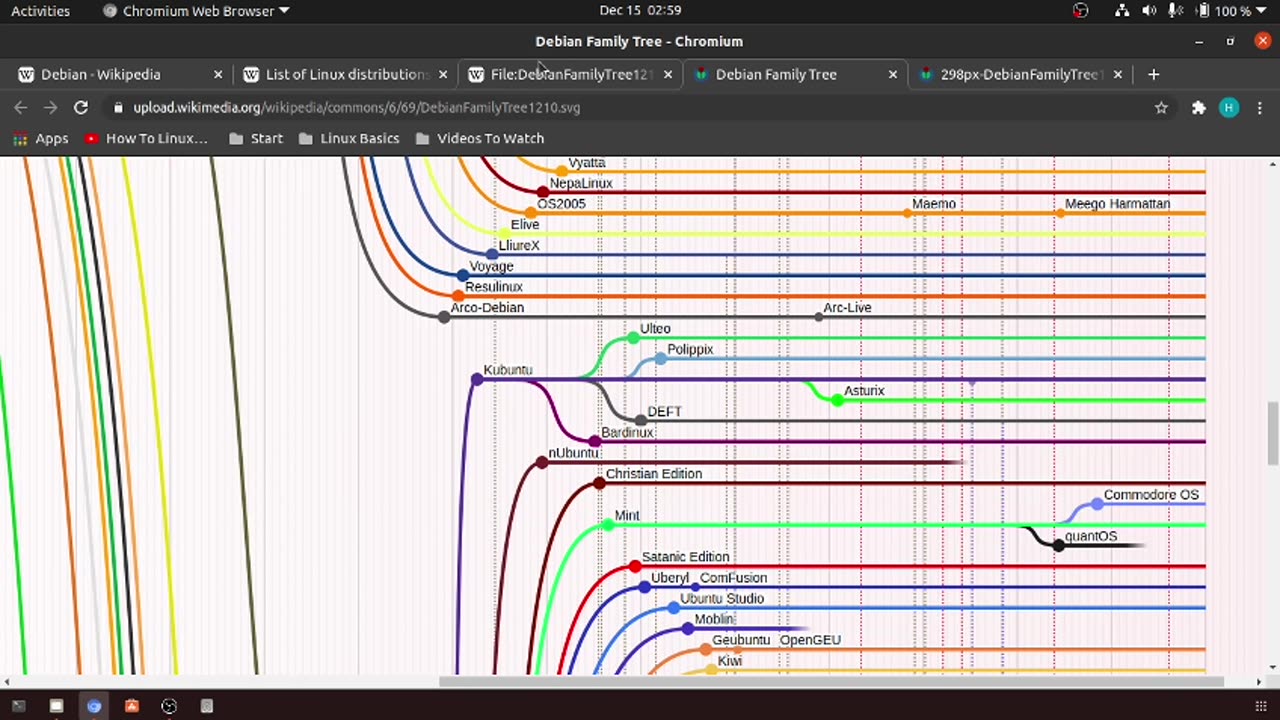Click the vertical scrollbar thumb
The width and height of the screenshot is (1280, 720).
click(x=1273, y=432)
